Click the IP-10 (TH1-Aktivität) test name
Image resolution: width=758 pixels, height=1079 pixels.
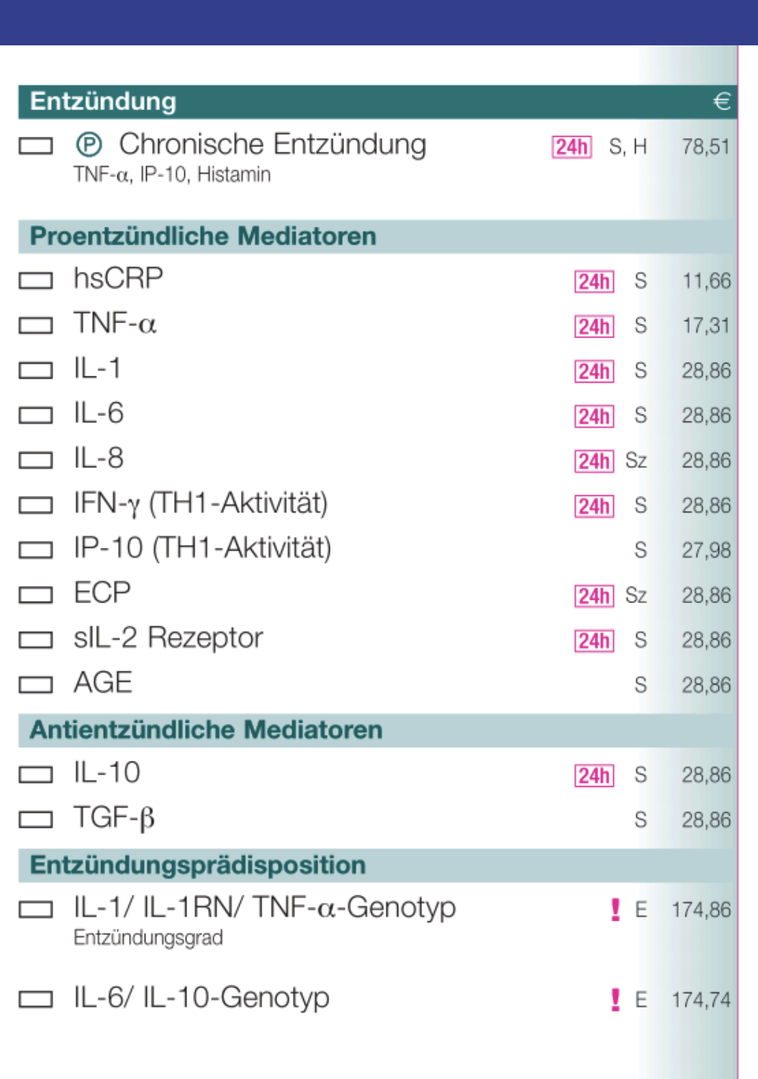(x=202, y=549)
